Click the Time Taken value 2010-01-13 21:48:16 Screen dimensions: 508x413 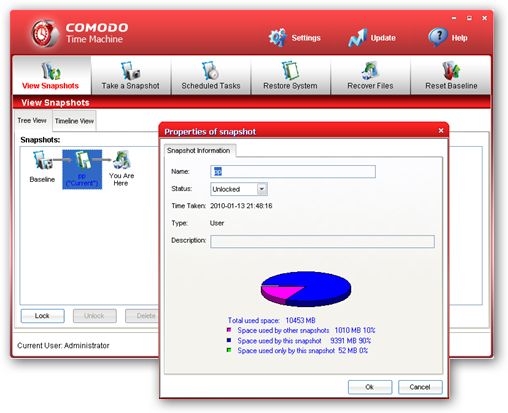pyautogui.click(x=241, y=206)
